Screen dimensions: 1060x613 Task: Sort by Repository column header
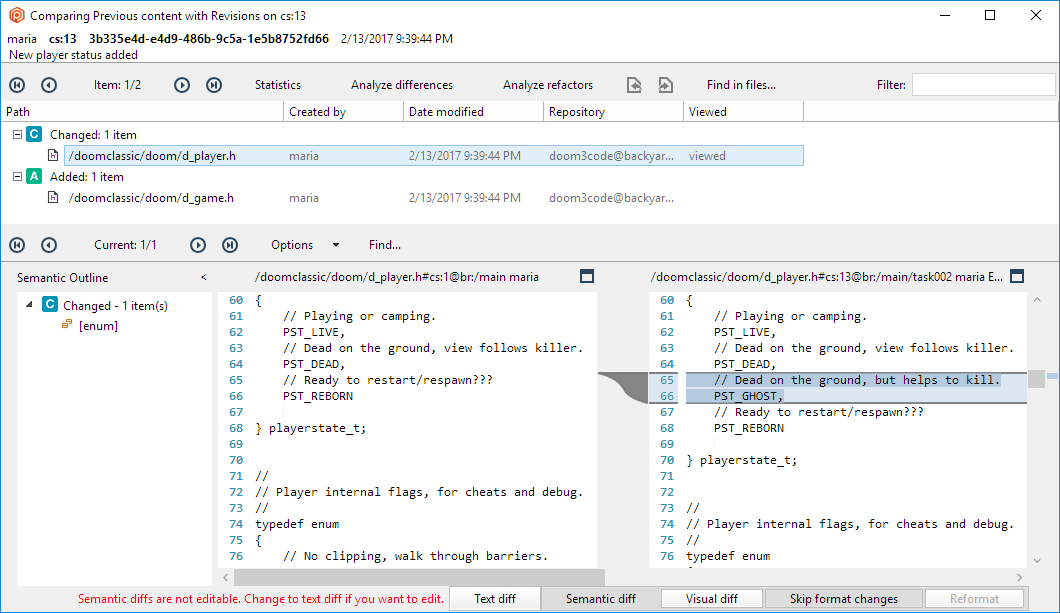click(613, 112)
